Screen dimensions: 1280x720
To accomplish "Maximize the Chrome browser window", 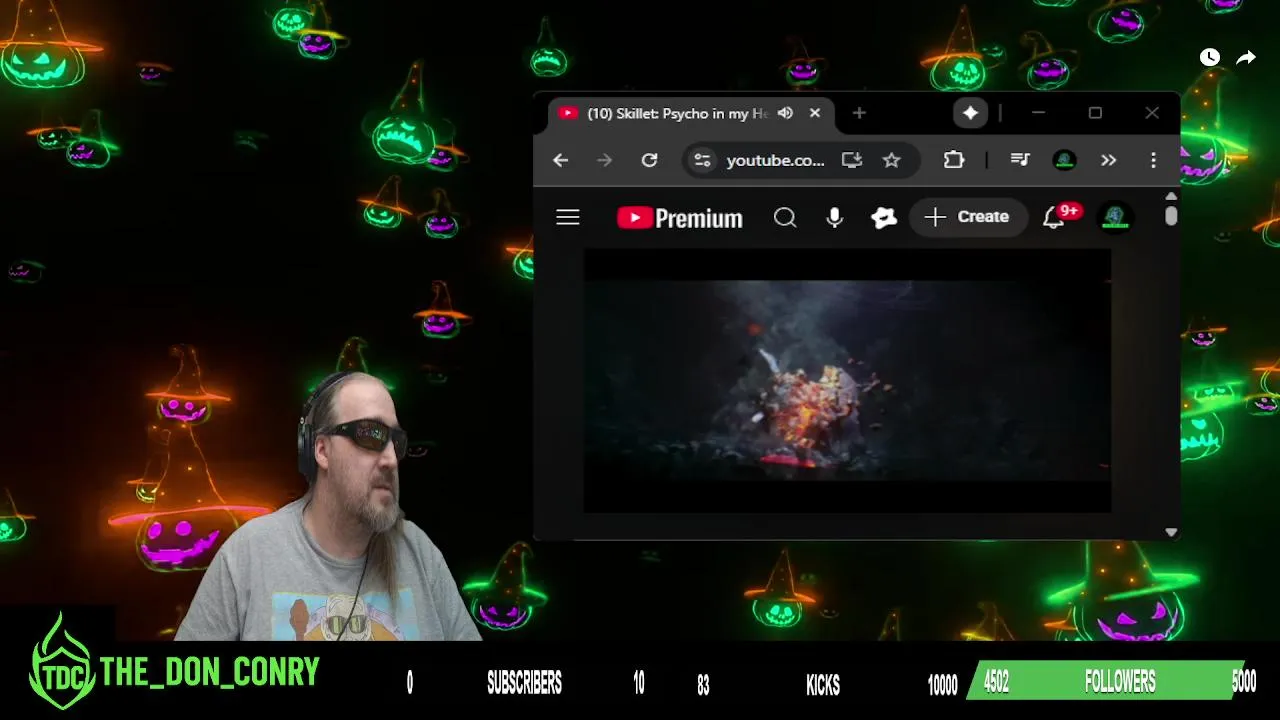I will click(1095, 113).
